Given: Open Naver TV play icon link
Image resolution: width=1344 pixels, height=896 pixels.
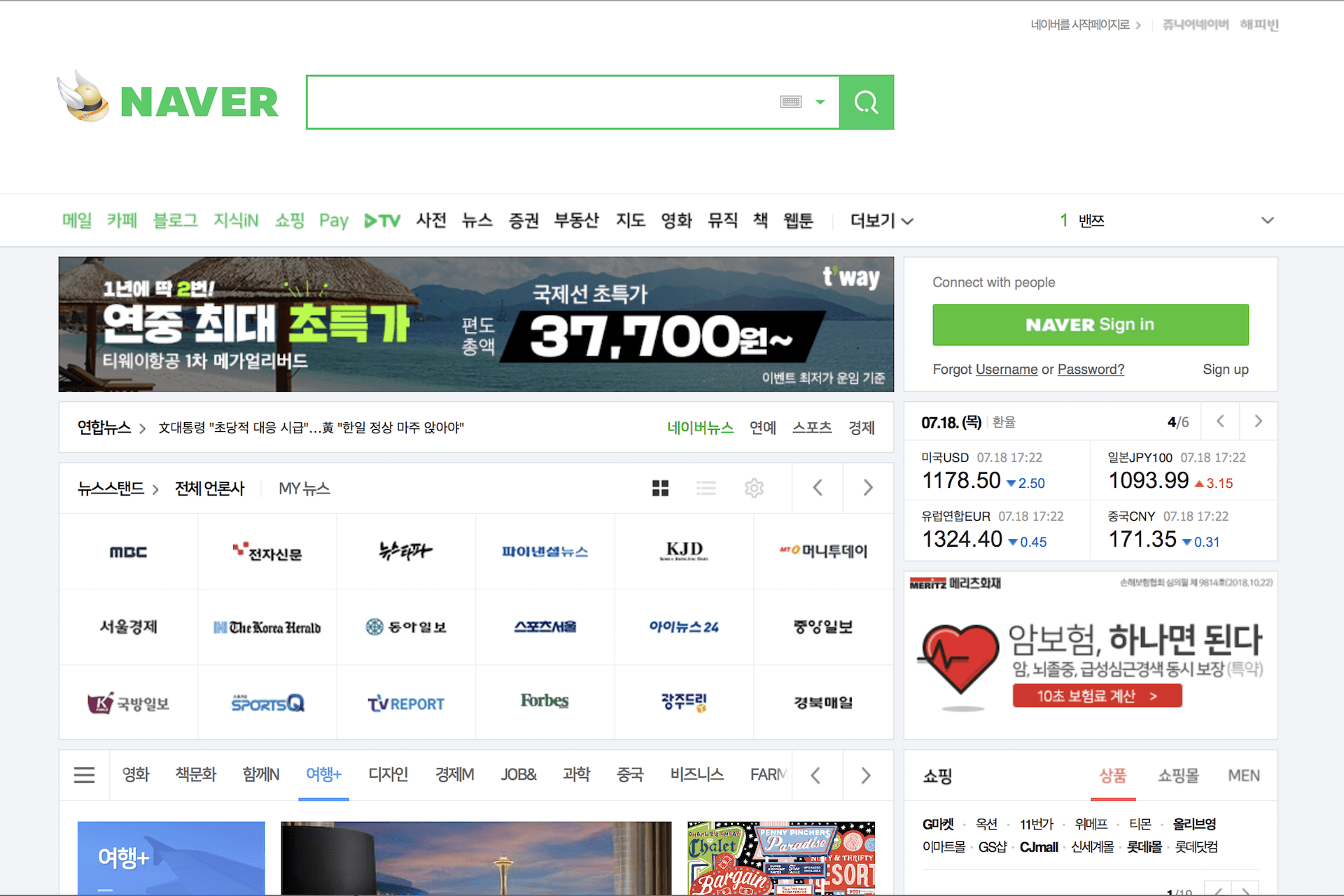Looking at the screenshot, I should point(382,220).
